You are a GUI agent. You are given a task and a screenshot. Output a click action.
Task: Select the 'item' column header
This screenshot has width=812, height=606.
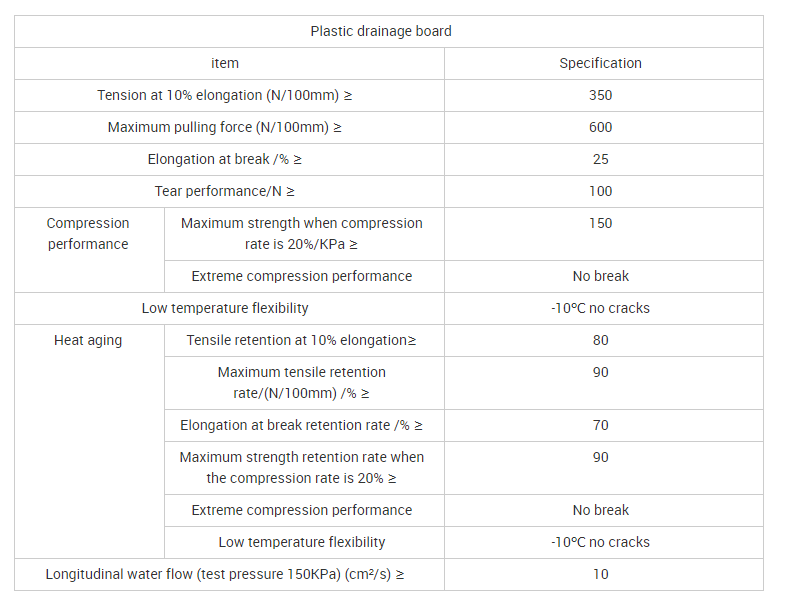pos(225,63)
